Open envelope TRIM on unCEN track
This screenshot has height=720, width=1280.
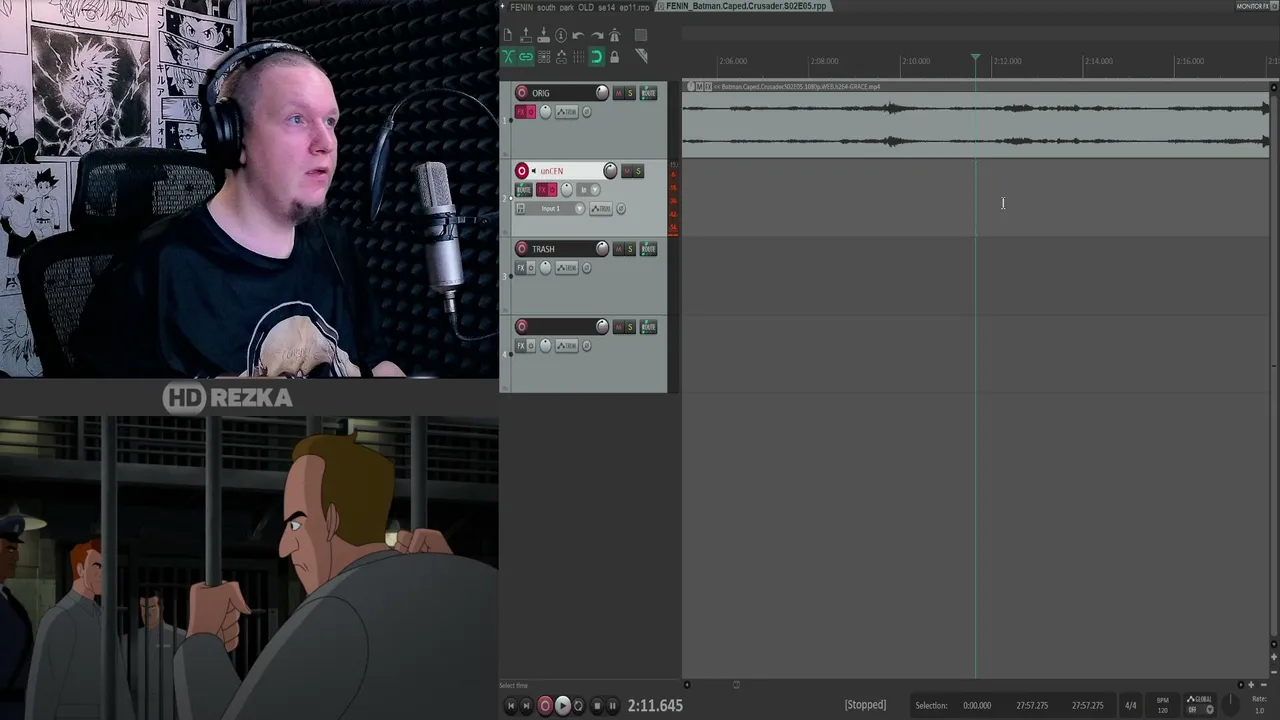[601, 208]
